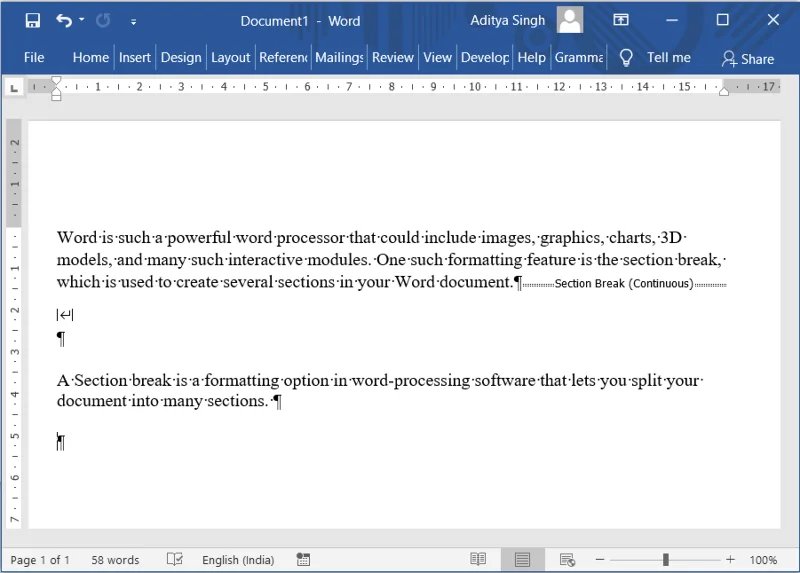Open the Developer tab
Viewport: 800px width, 573px height.
click(x=485, y=57)
